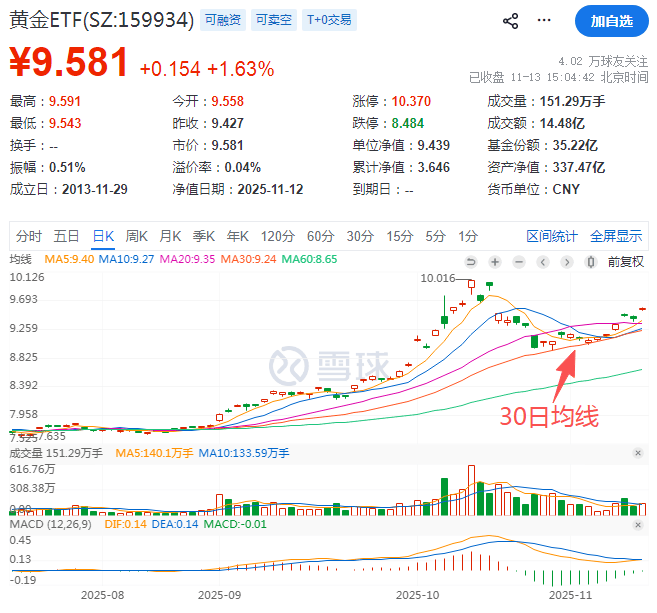Close the 成交量 volume indicator panel
The width and height of the screenshot is (657, 613).
pos(638,453)
